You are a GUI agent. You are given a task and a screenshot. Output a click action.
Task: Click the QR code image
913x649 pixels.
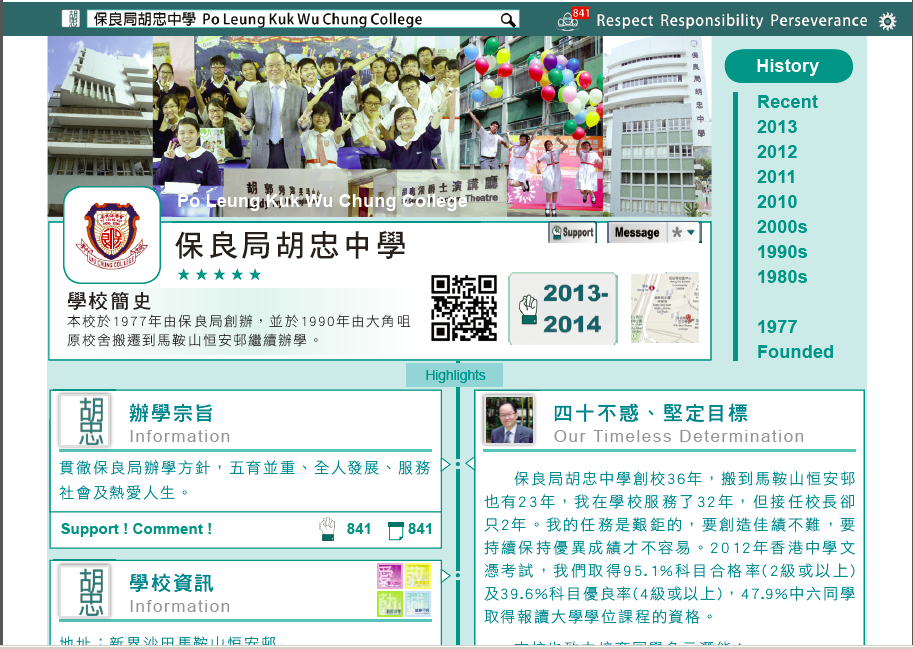[x=464, y=308]
